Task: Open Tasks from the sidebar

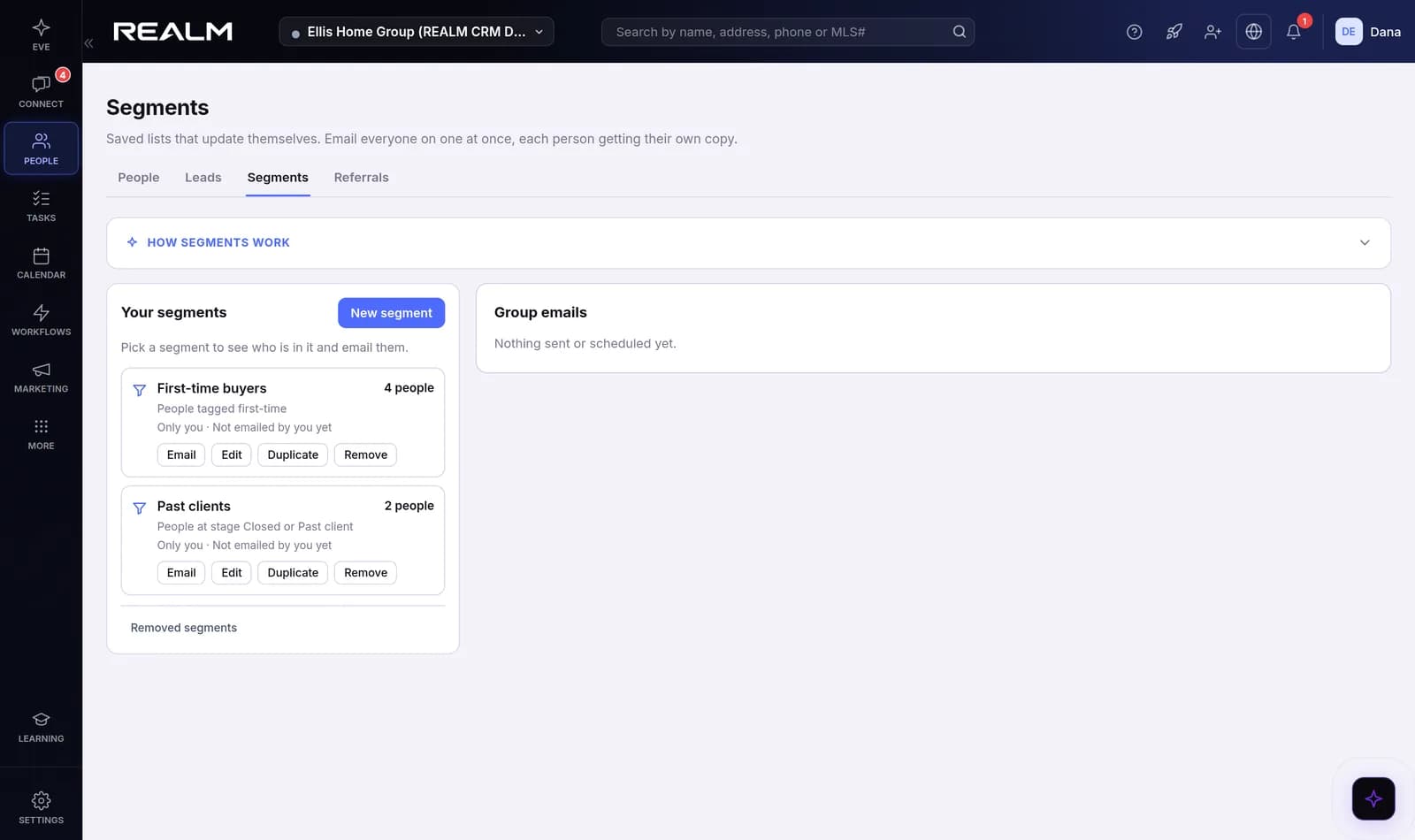Action: (41, 206)
